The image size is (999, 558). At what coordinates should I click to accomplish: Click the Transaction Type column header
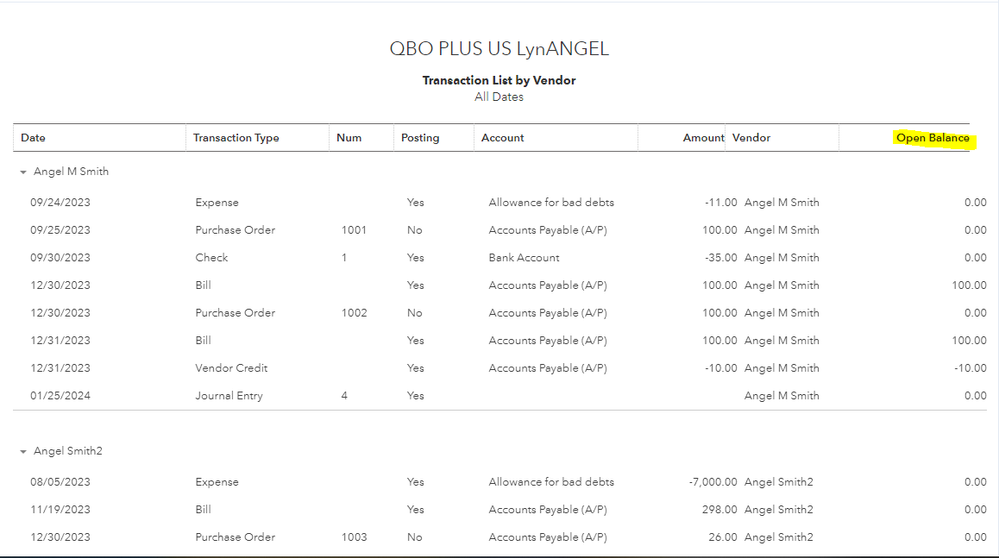point(236,138)
